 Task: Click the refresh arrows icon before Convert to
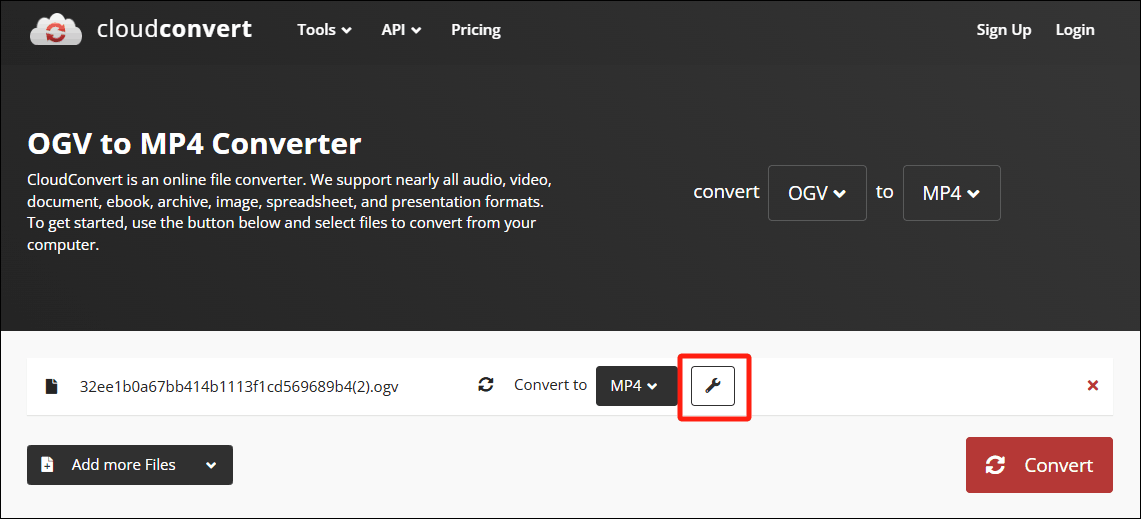coord(486,385)
